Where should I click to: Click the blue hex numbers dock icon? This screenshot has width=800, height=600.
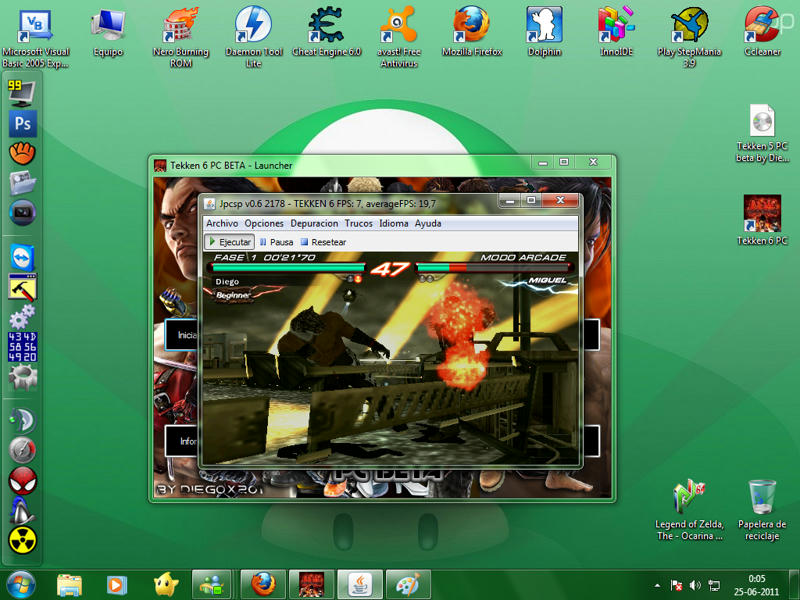pos(22,347)
